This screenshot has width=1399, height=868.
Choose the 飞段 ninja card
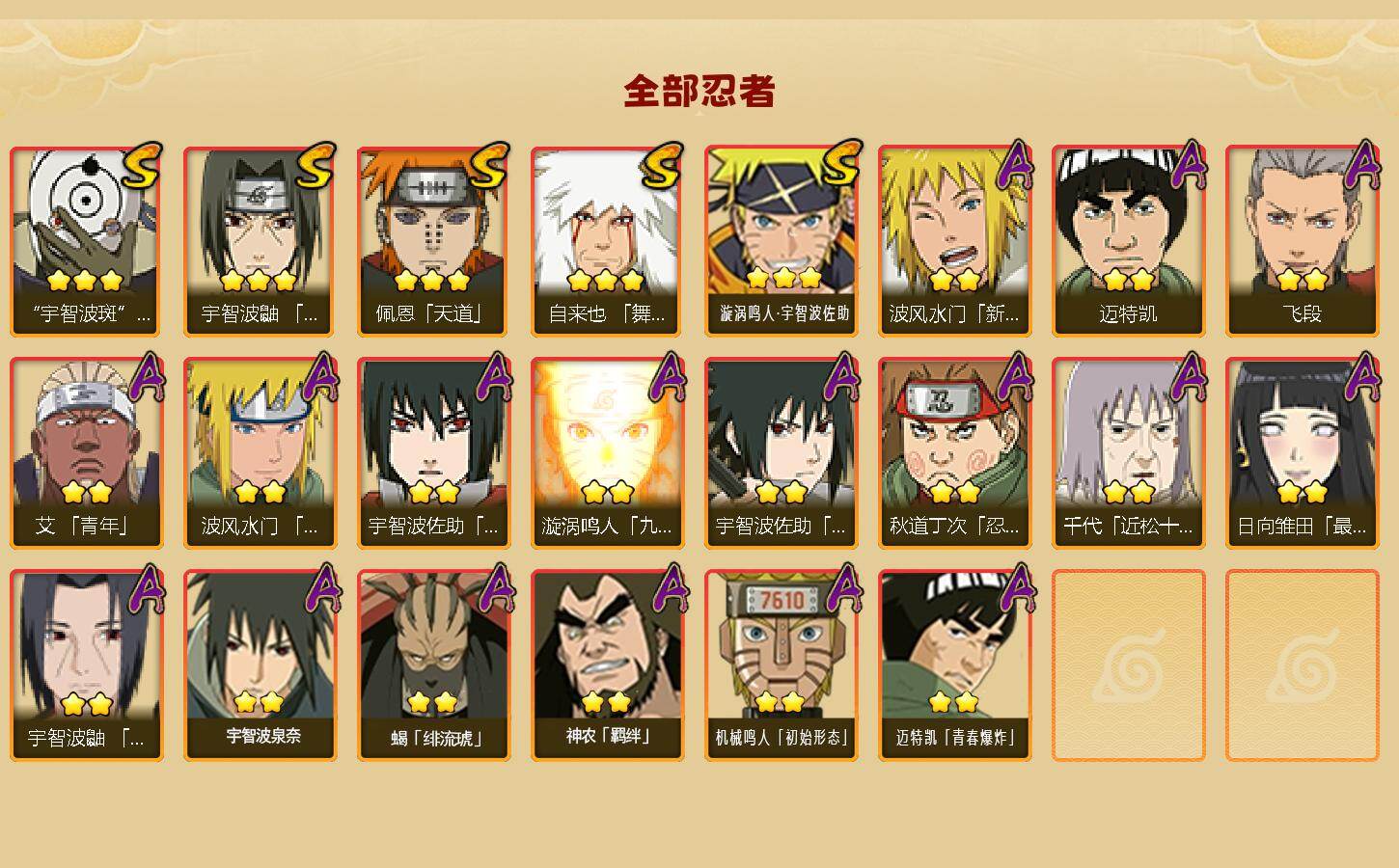(x=1302, y=241)
